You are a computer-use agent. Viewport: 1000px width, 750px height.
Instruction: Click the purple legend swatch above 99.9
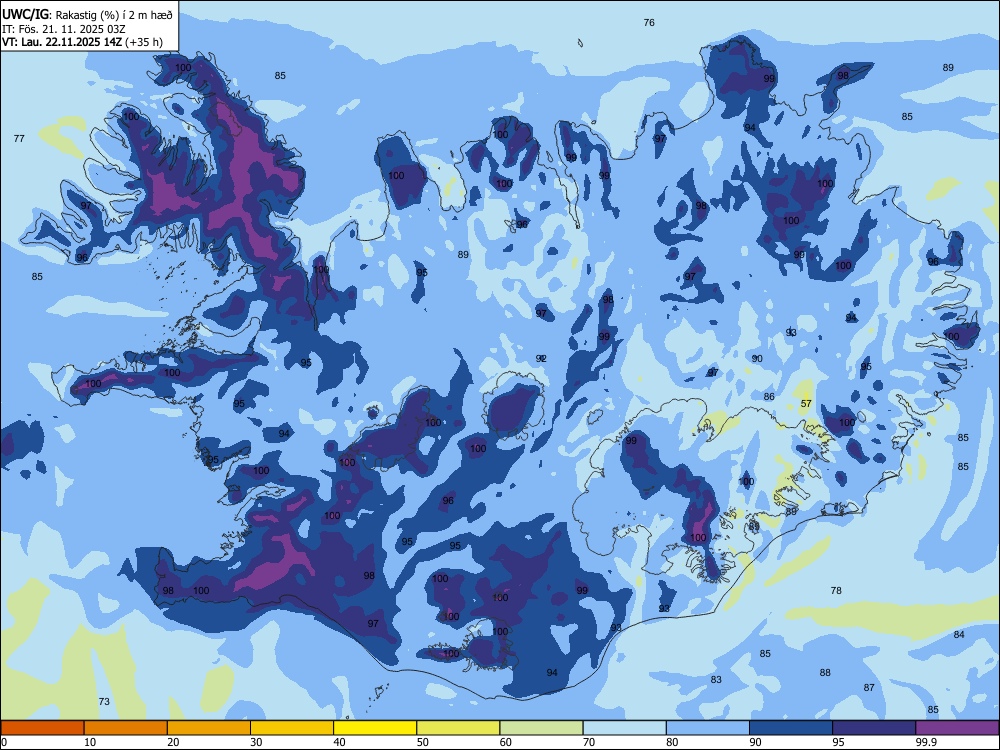coord(957,728)
